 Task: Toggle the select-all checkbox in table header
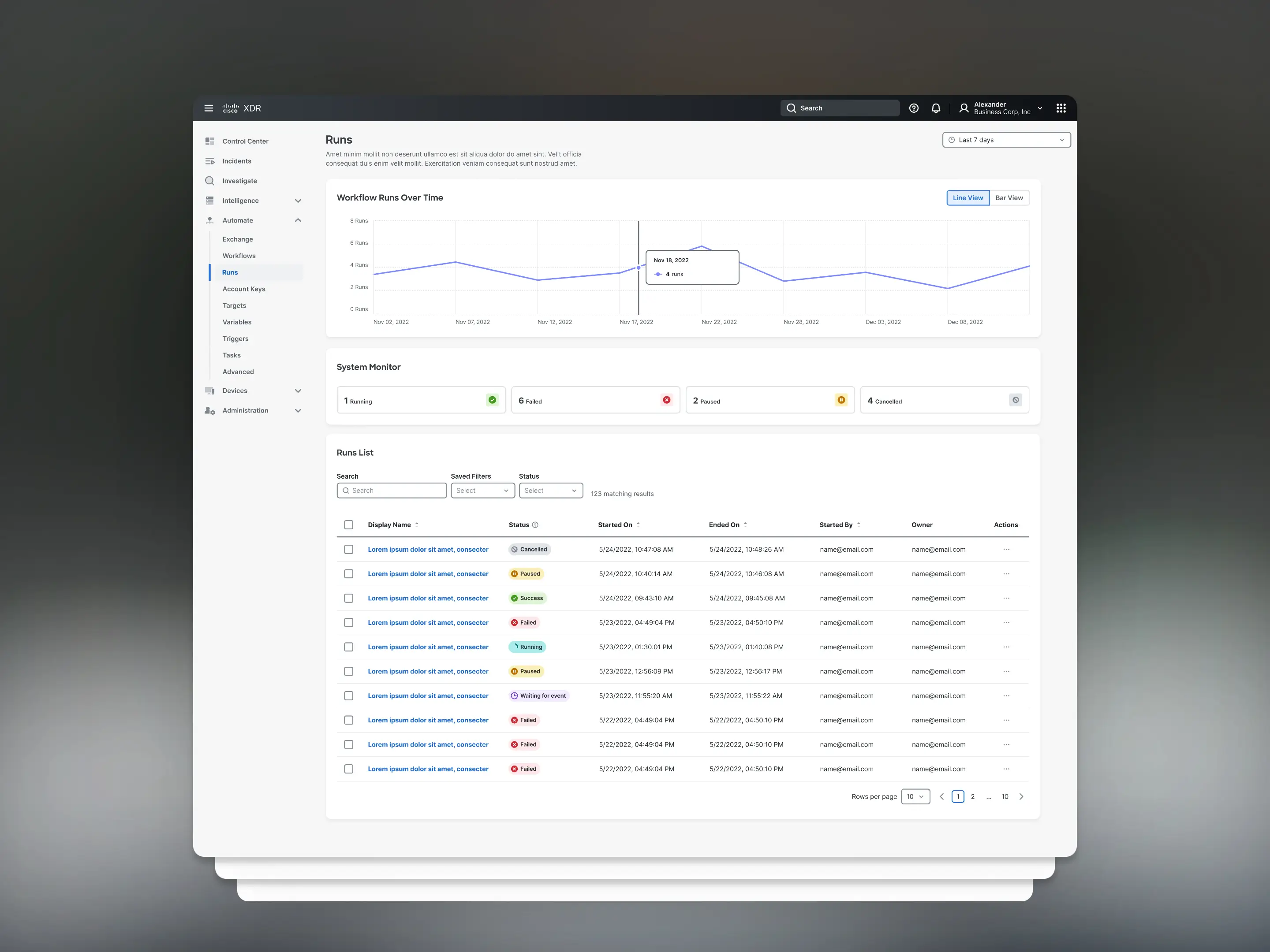[x=348, y=525]
